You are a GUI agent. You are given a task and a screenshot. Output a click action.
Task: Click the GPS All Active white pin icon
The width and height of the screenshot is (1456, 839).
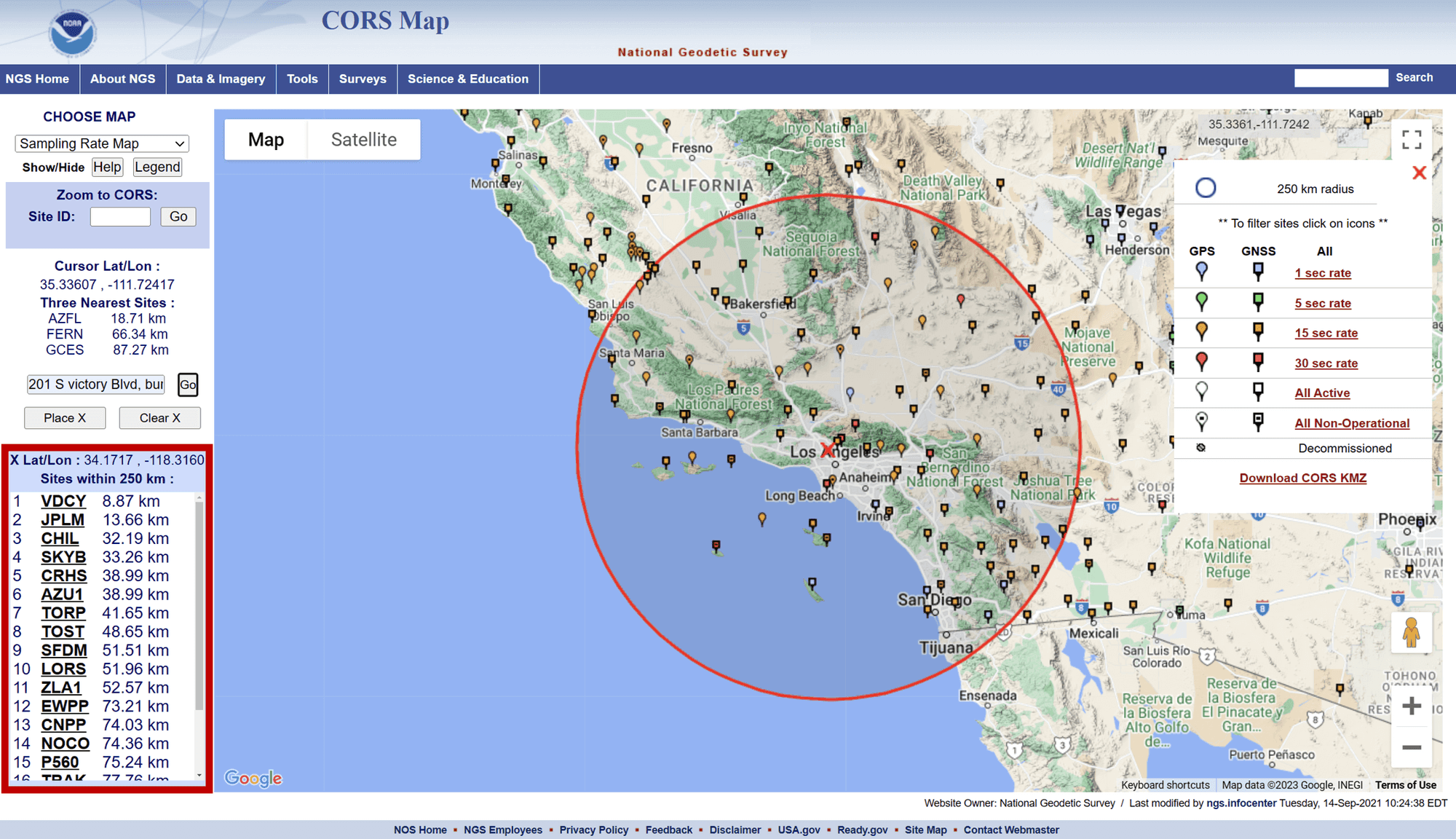tap(1201, 391)
